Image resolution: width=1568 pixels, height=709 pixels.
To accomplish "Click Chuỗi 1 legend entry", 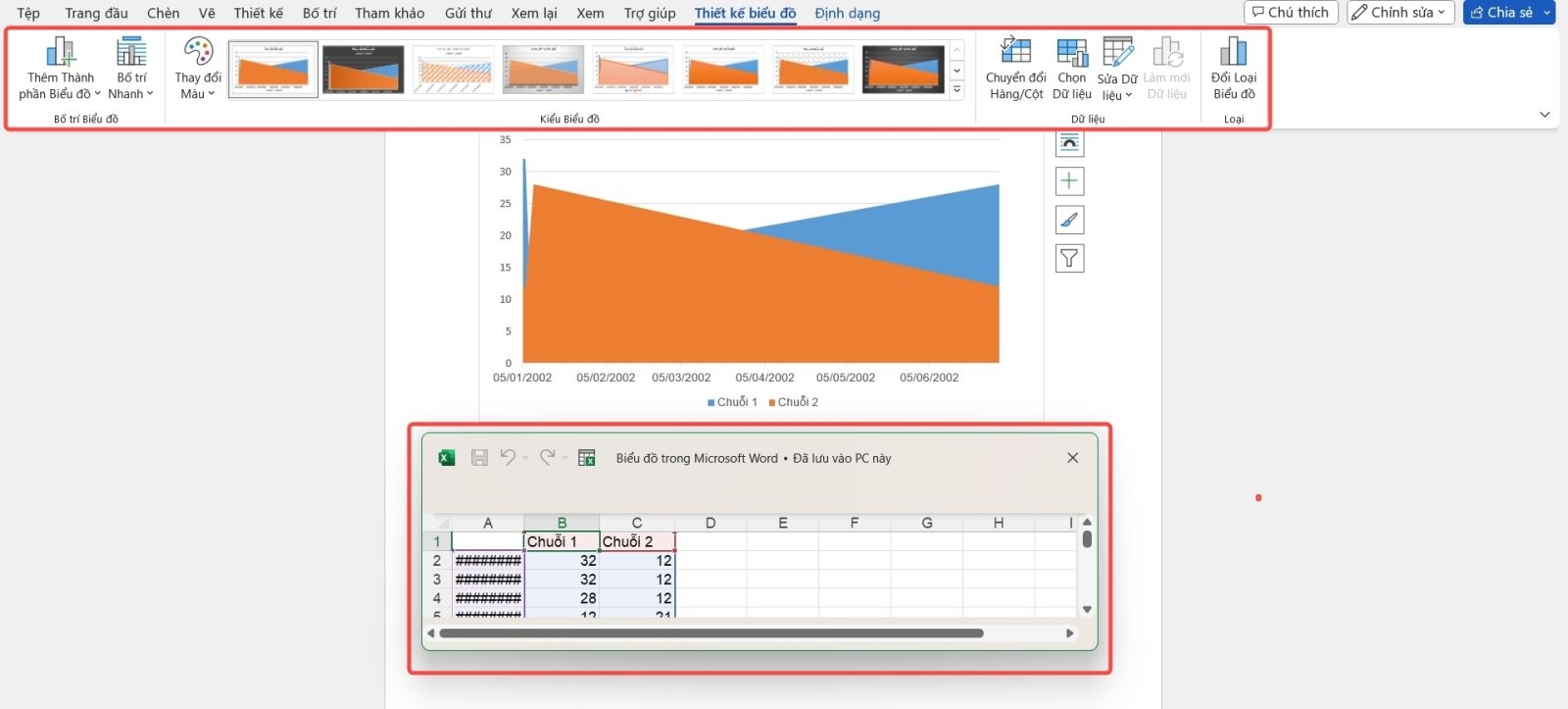I will tap(732, 402).
